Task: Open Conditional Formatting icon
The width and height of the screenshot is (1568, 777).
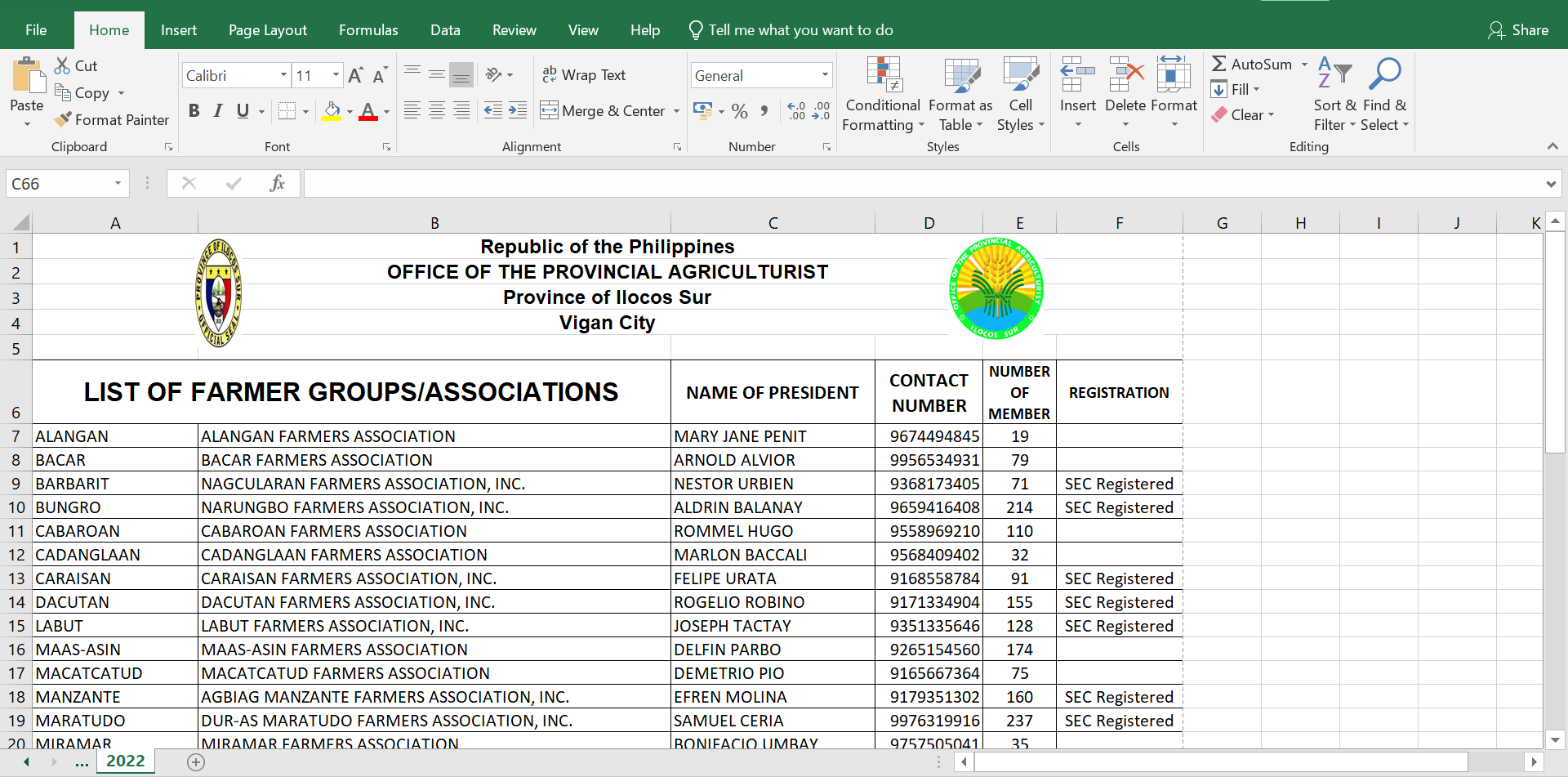Action: click(884, 75)
